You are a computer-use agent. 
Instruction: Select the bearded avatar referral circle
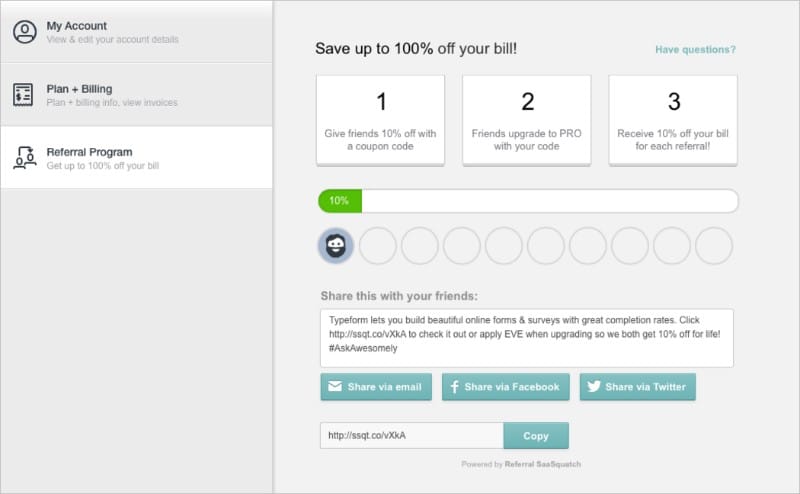pos(336,246)
